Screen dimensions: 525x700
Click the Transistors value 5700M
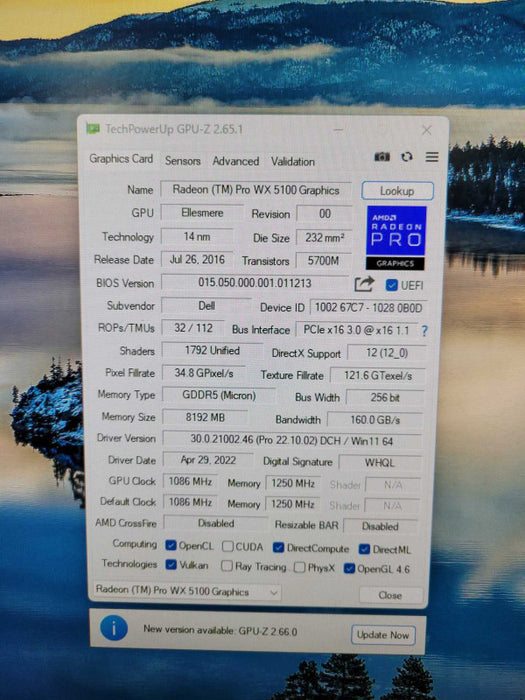(x=323, y=261)
